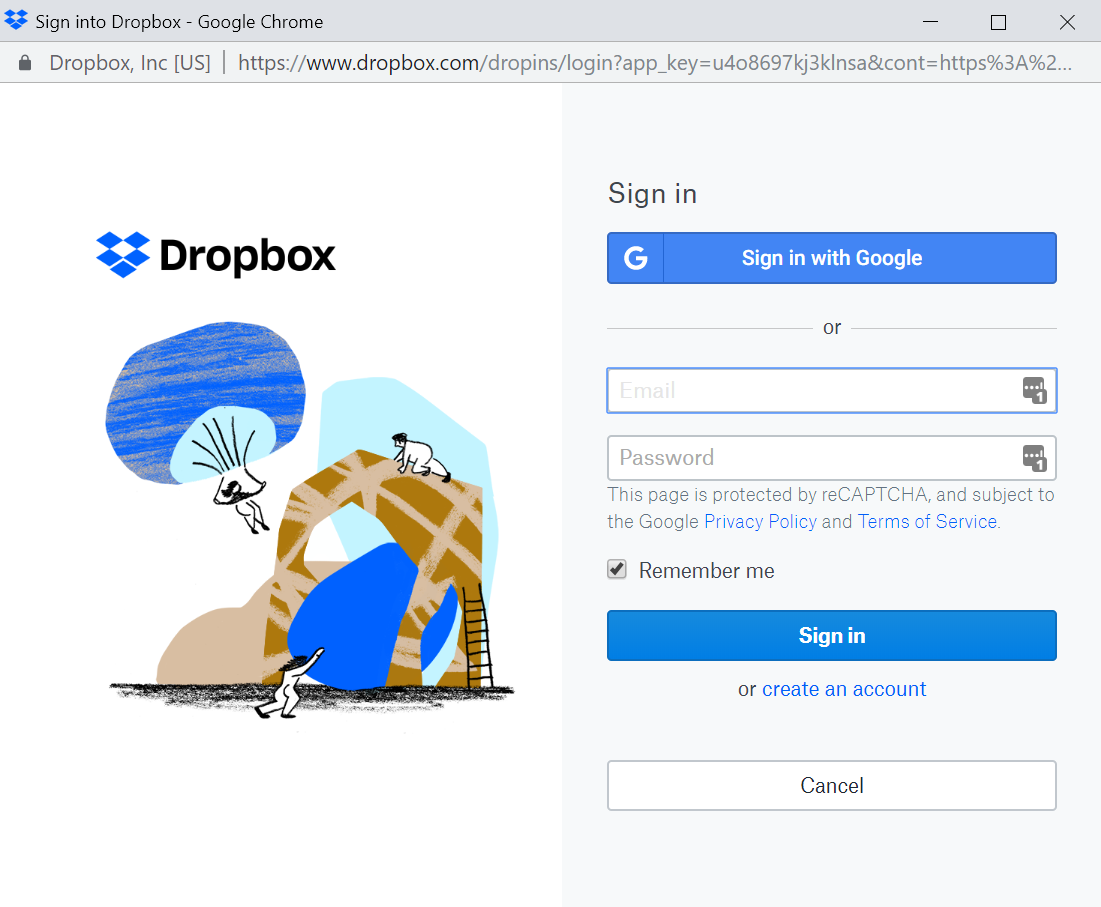Sign in with Google

[x=831, y=258]
